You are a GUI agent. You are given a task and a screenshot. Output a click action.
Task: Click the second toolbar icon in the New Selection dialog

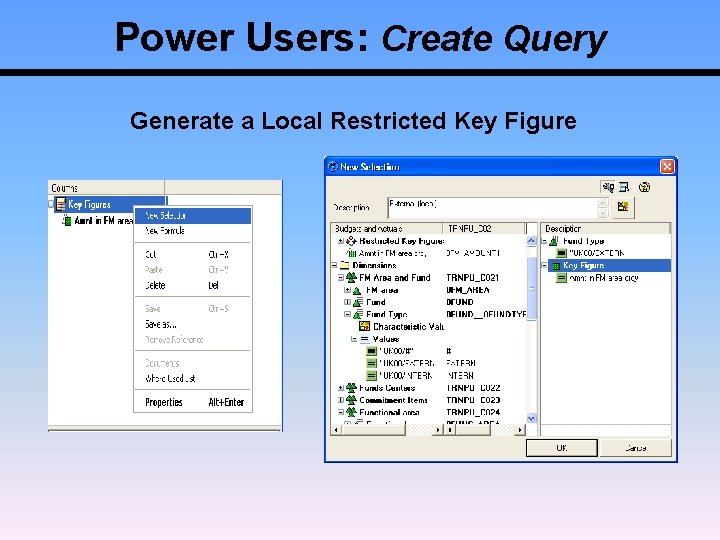624,187
